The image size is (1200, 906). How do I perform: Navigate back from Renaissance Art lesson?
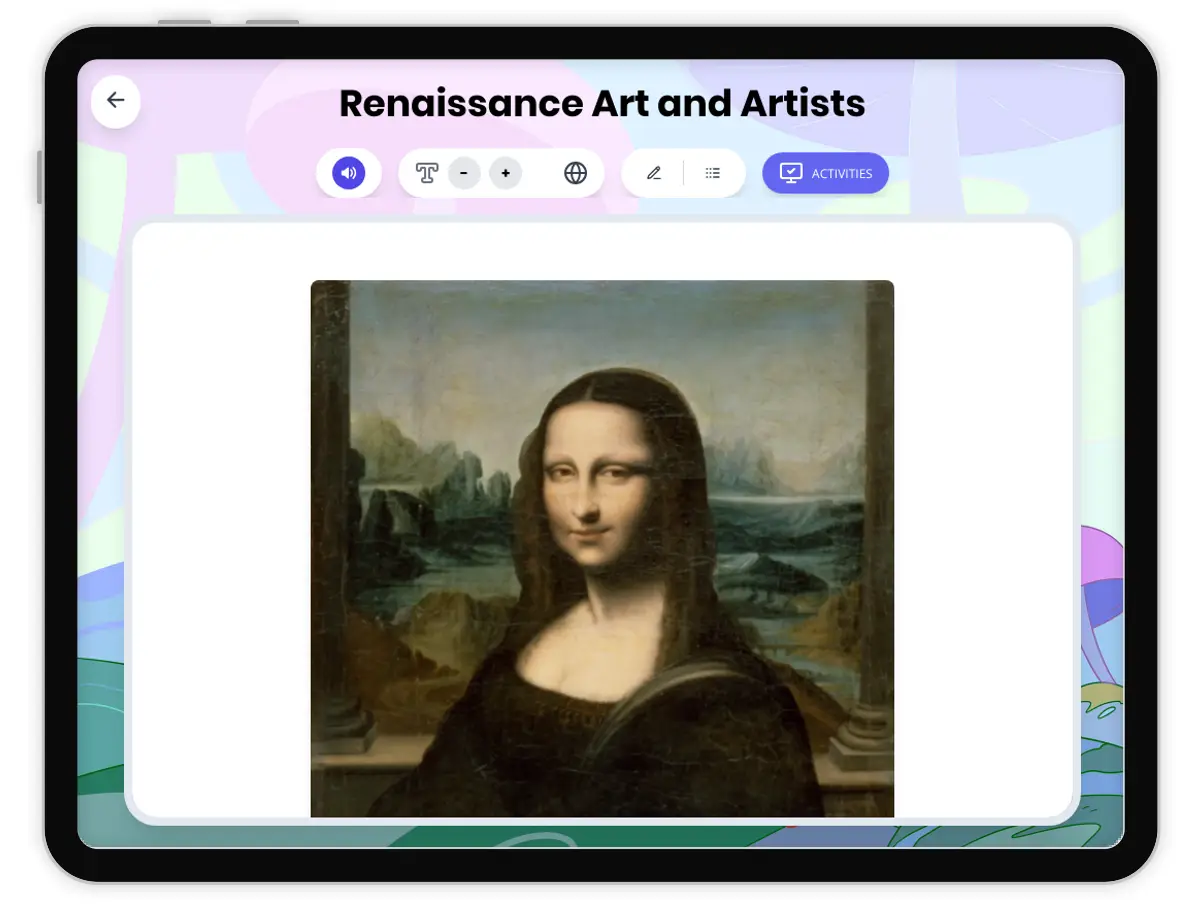click(x=114, y=101)
